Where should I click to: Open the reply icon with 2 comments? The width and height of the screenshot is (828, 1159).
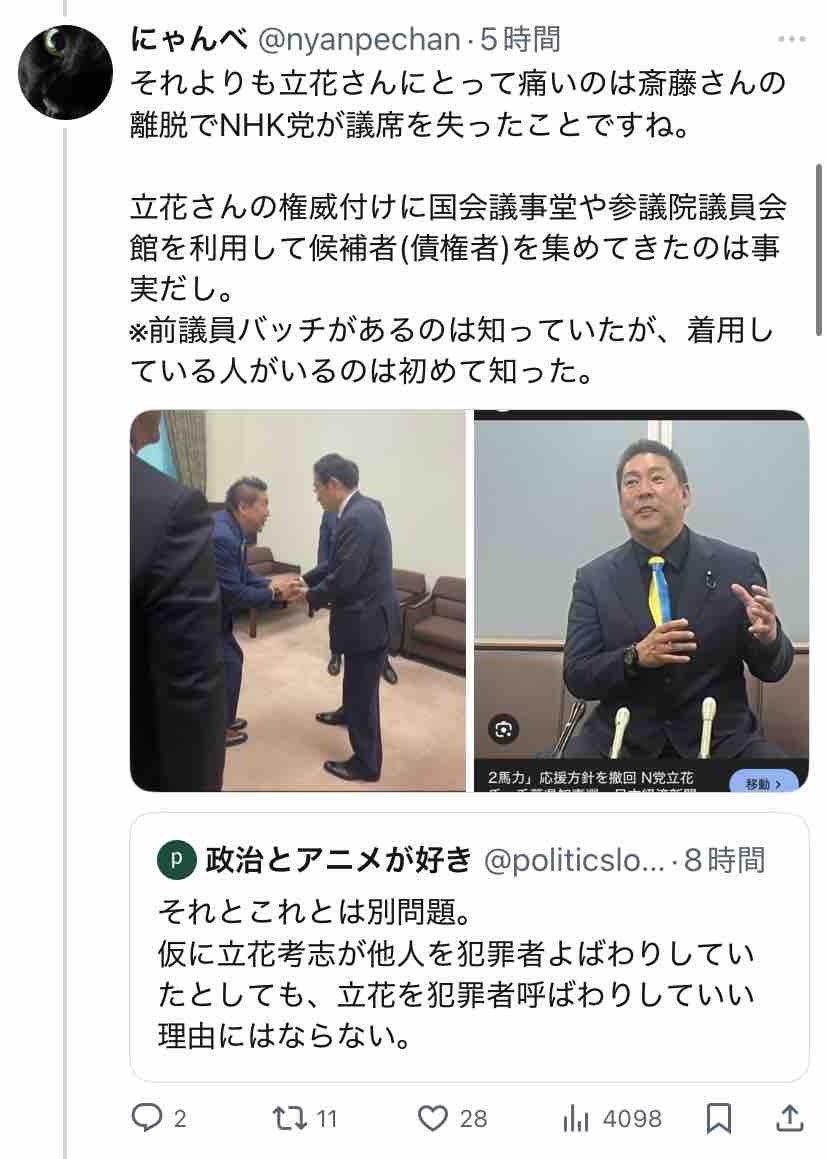(x=146, y=1118)
